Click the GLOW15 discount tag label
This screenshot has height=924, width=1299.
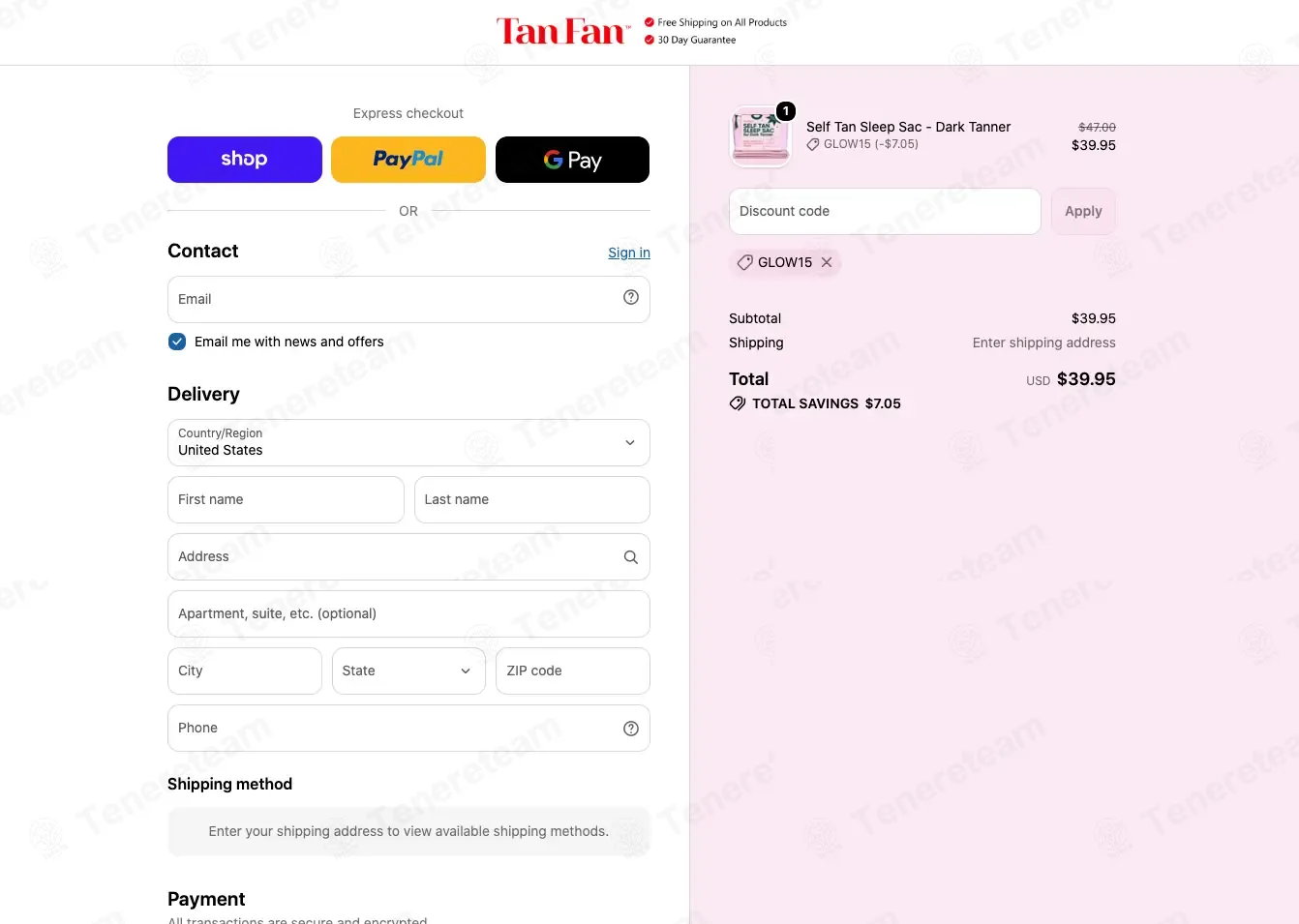(x=785, y=262)
